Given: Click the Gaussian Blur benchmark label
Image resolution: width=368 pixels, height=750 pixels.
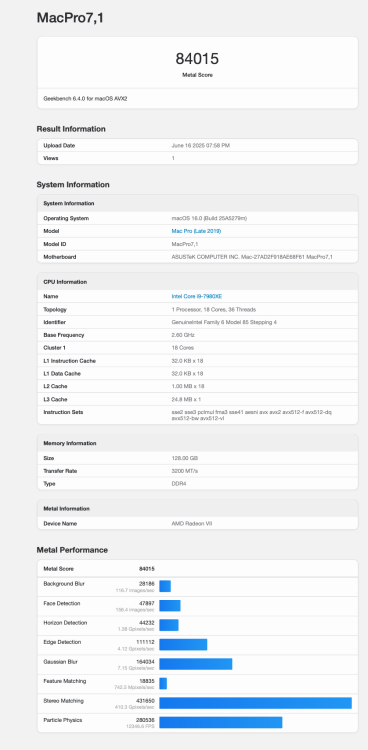Looking at the screenshot, I should (60, 662).
